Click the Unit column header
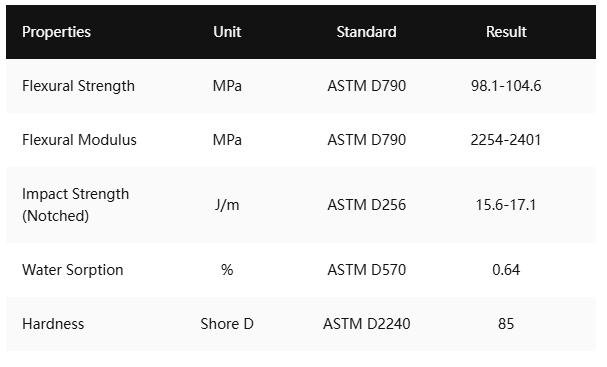Viewport: 607px width, 367px height. pos(227,32)
